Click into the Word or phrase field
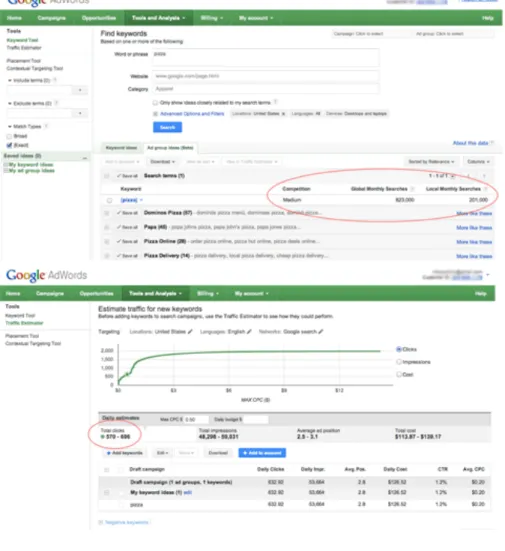 click(266, 57)
